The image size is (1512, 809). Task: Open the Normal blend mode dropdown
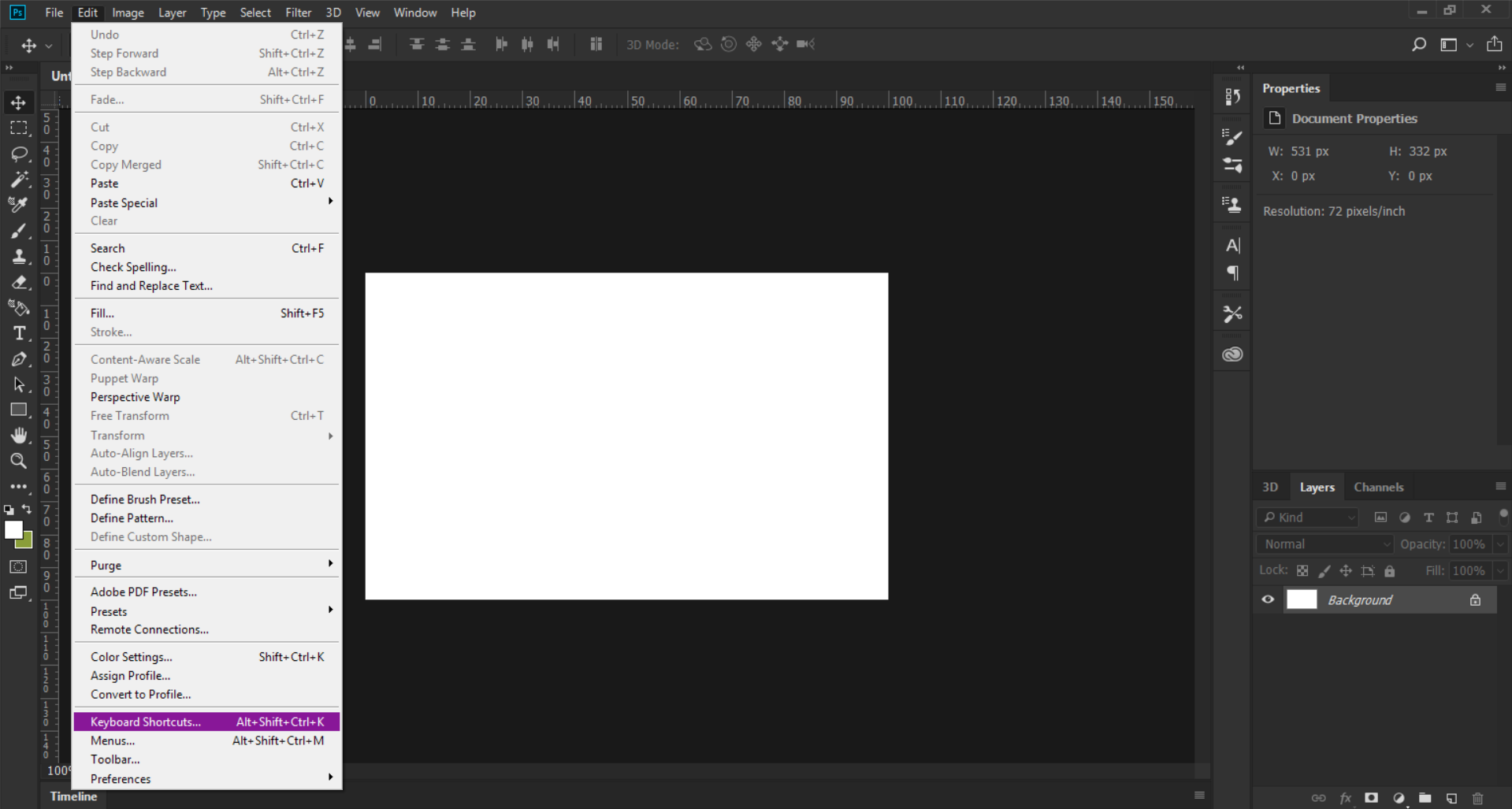click(1324, 544)
